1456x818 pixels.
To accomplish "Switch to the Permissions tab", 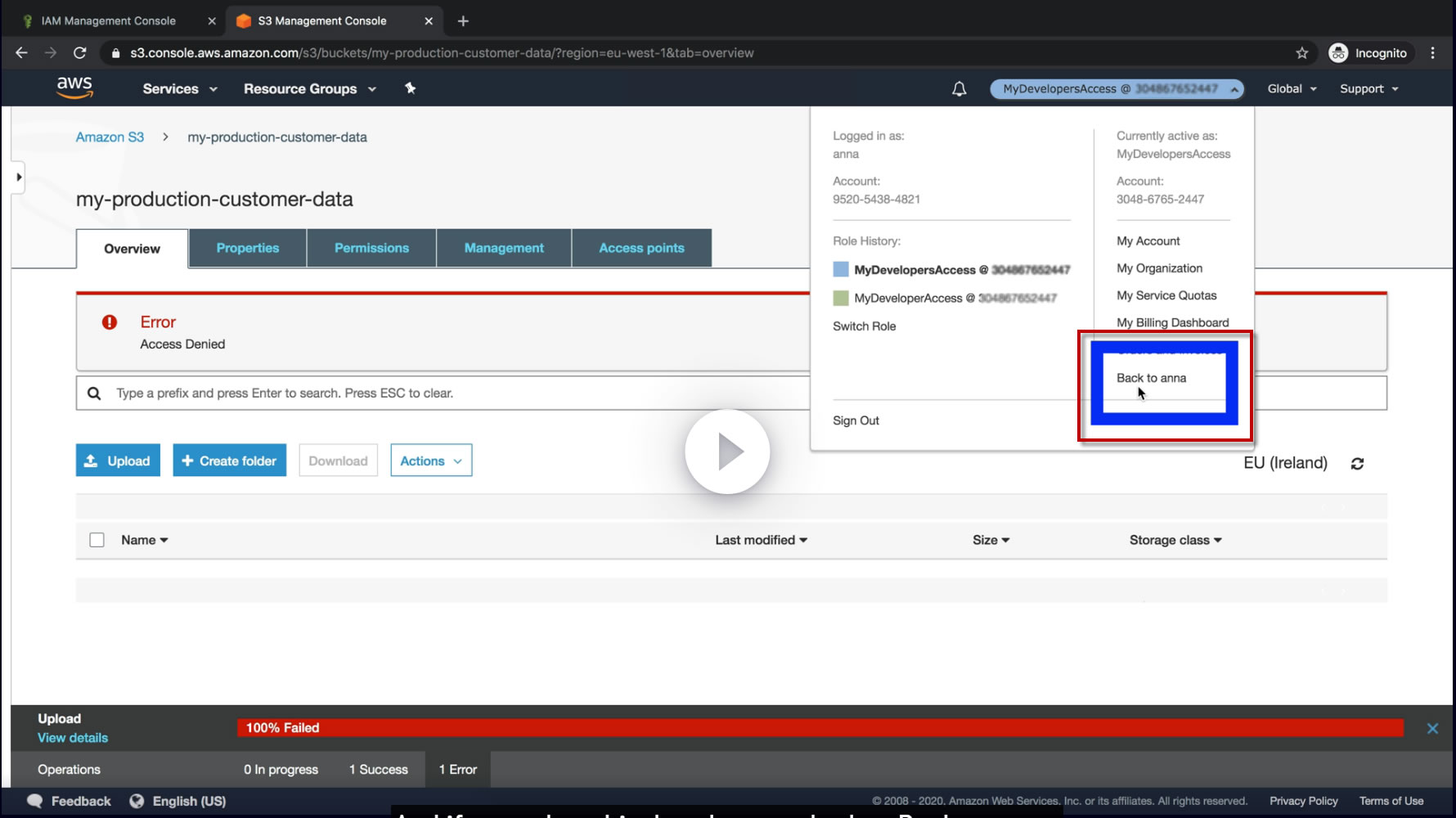I will click(x=371, y=248).
